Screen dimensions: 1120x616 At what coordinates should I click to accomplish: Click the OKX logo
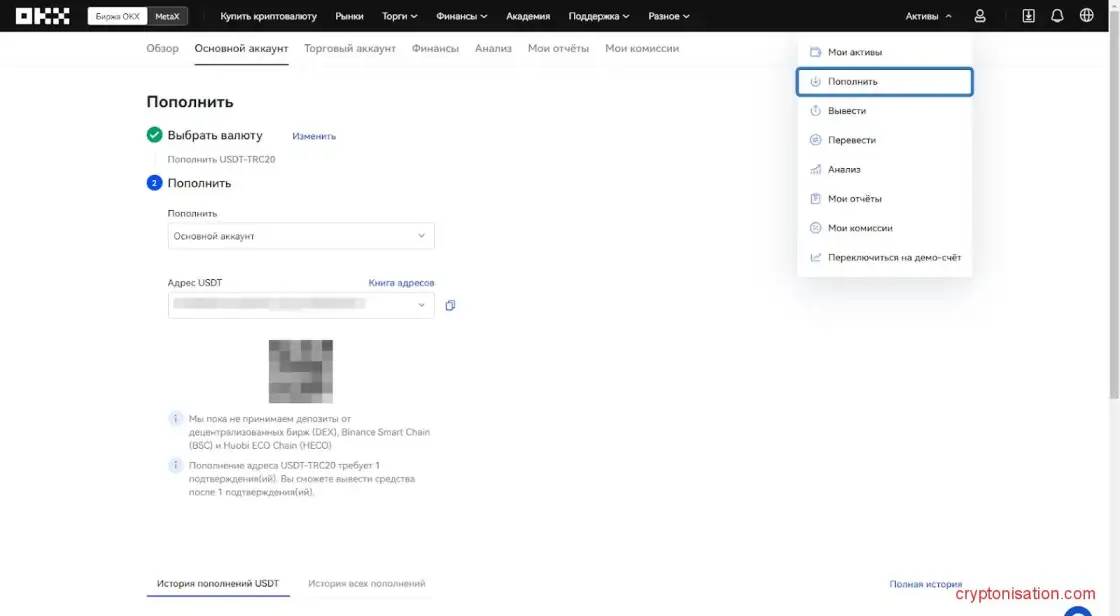click(x=43, y=16)
